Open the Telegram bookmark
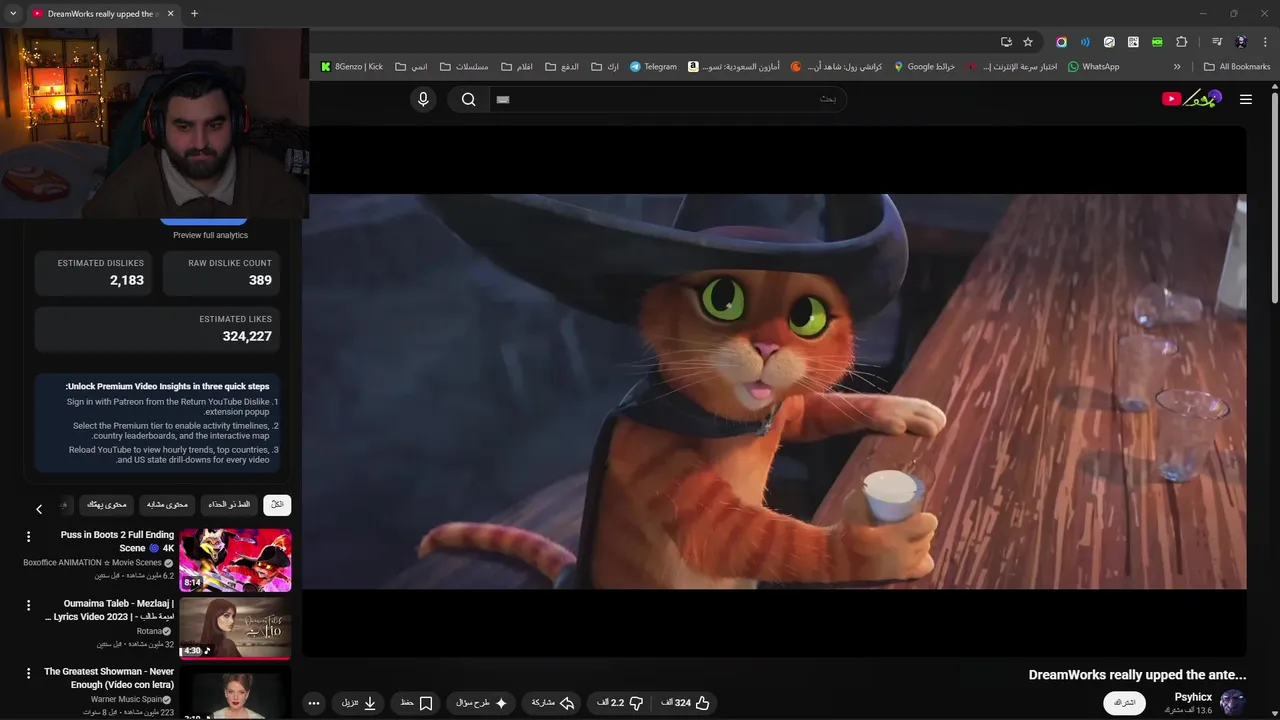This screenshot has width=1280, height=720. click(653, 66)
